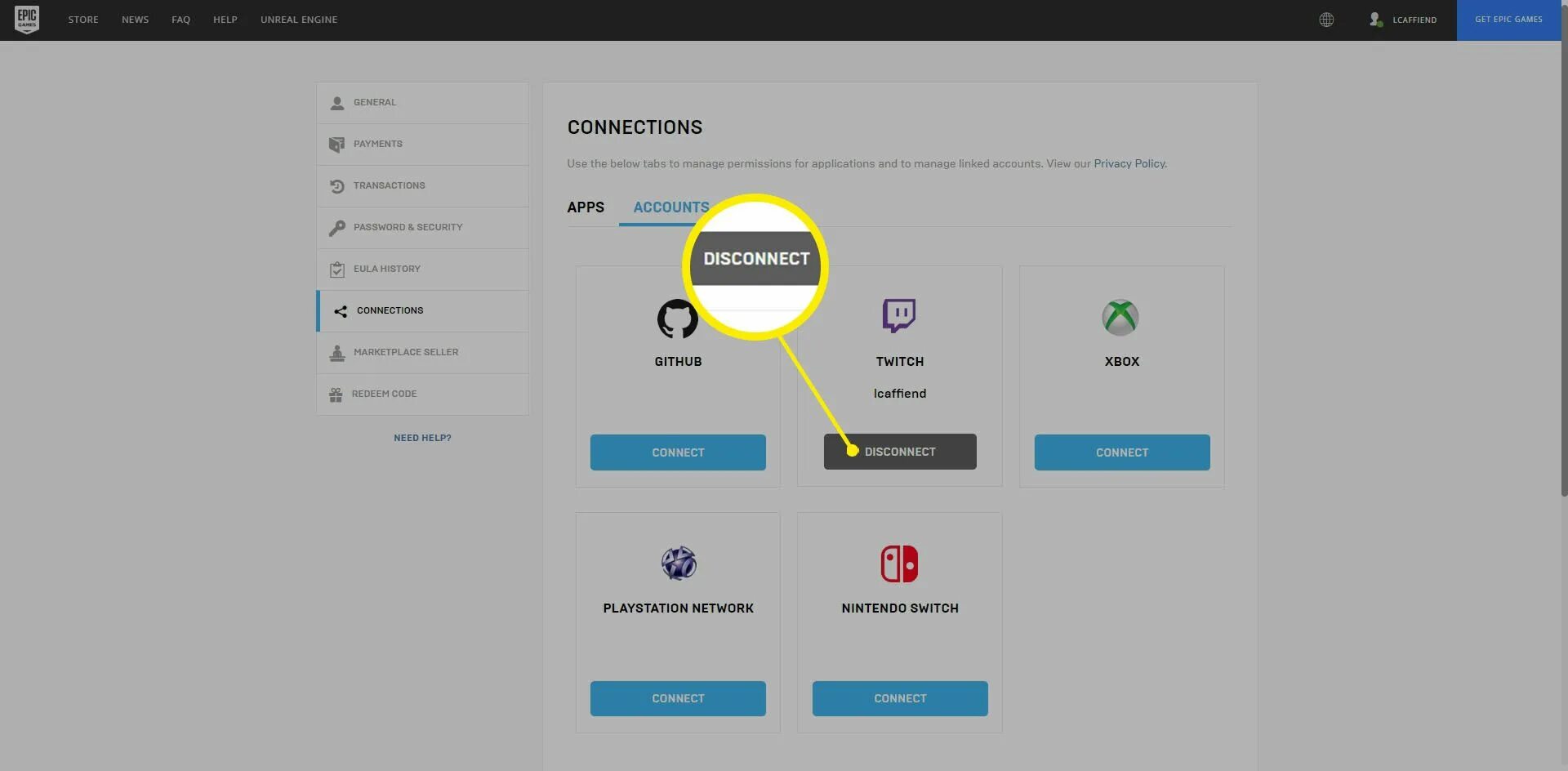The height and width of the screenshot is (771, 1568).
Task: Switch to the Apps tab
Action: point(586,207)
